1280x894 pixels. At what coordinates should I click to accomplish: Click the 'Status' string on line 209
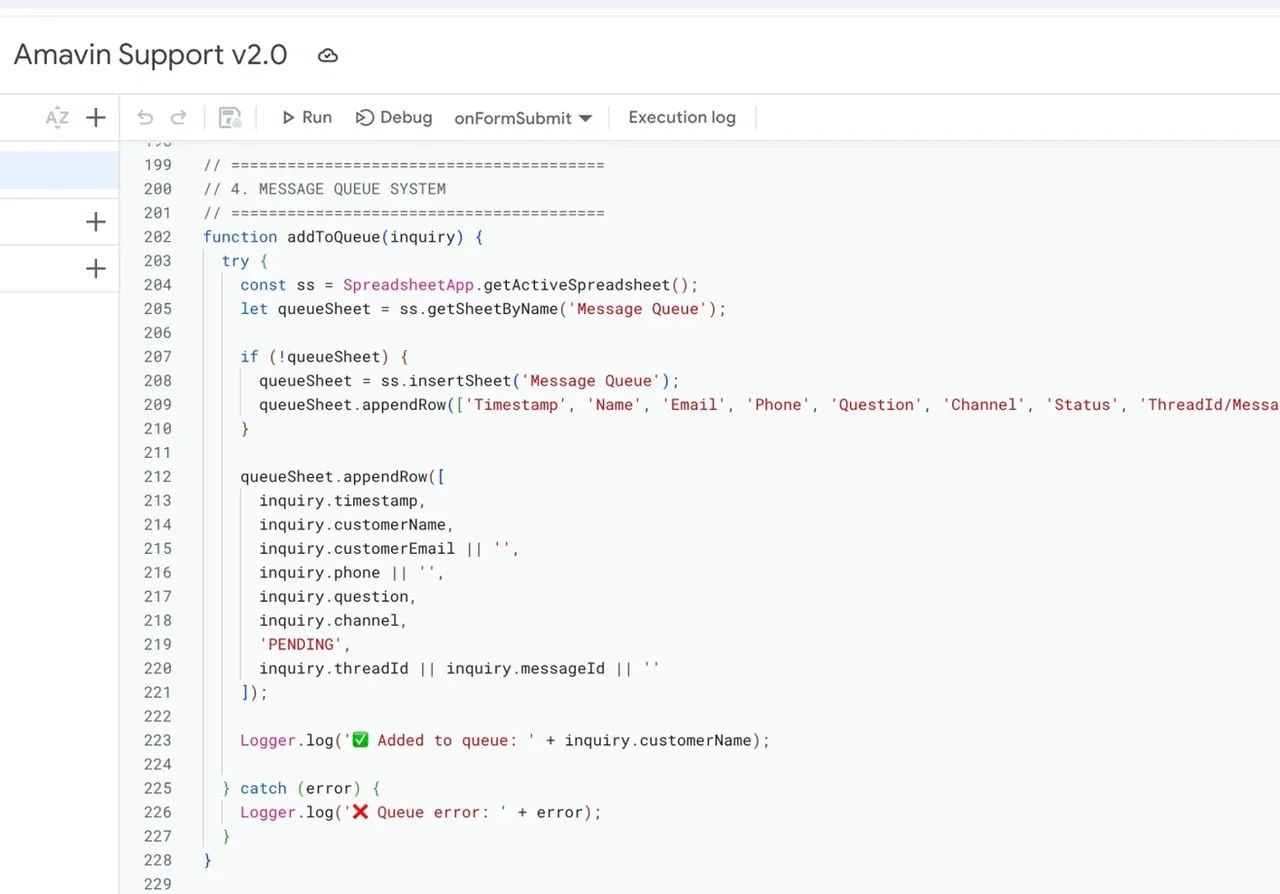pos(1083,405)
